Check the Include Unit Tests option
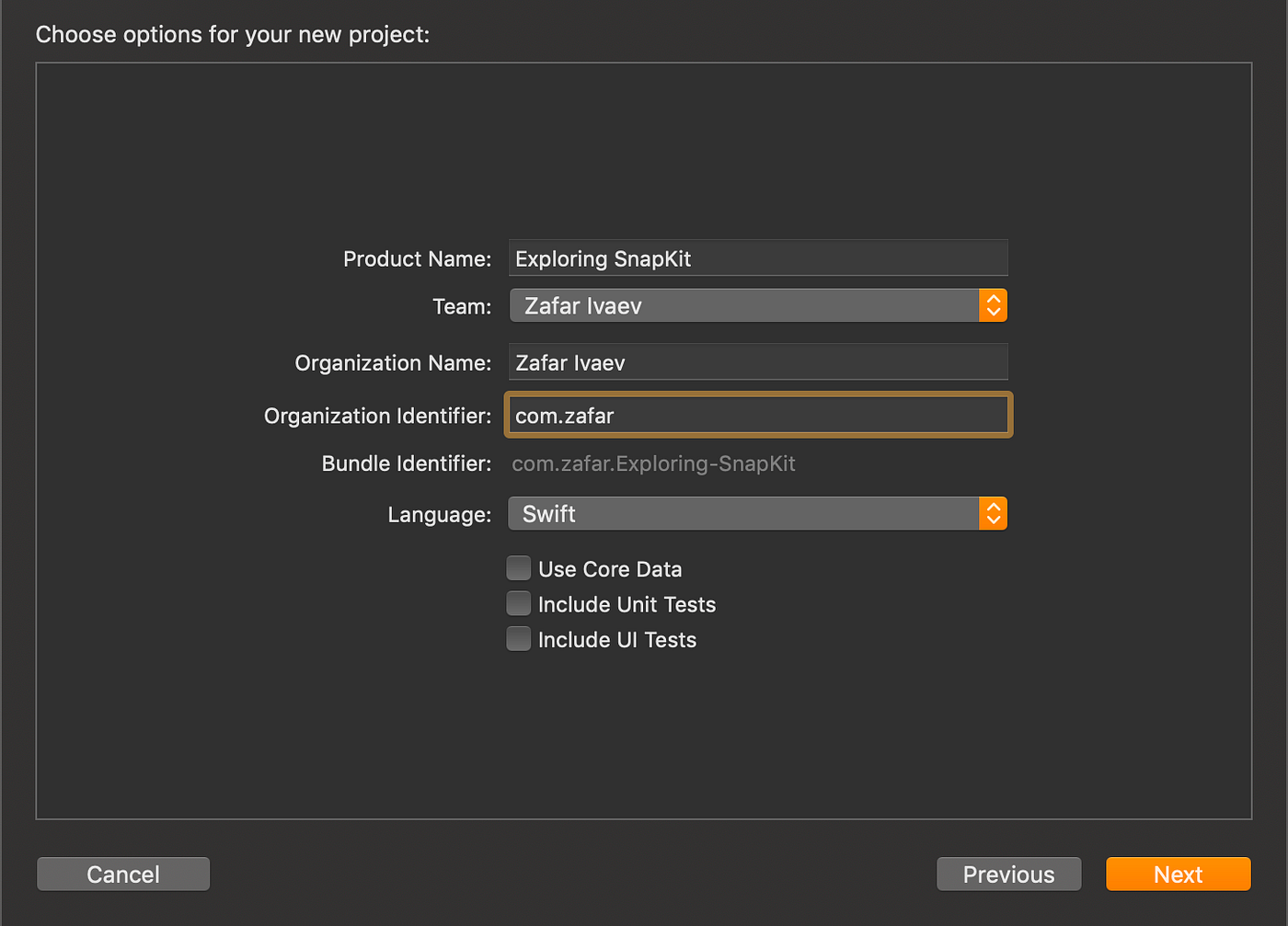The height and width of the screenshot is (926, 1288). click(518, 602)
